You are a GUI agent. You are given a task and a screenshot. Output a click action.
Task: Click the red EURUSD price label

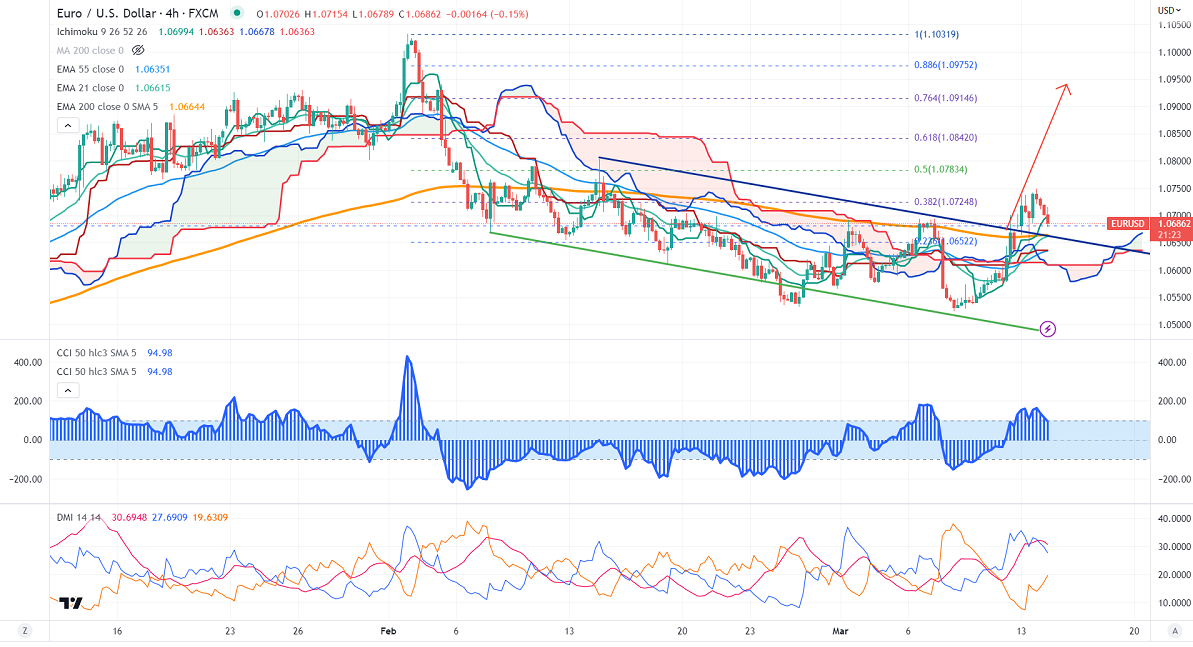(x=1128, y=224)
